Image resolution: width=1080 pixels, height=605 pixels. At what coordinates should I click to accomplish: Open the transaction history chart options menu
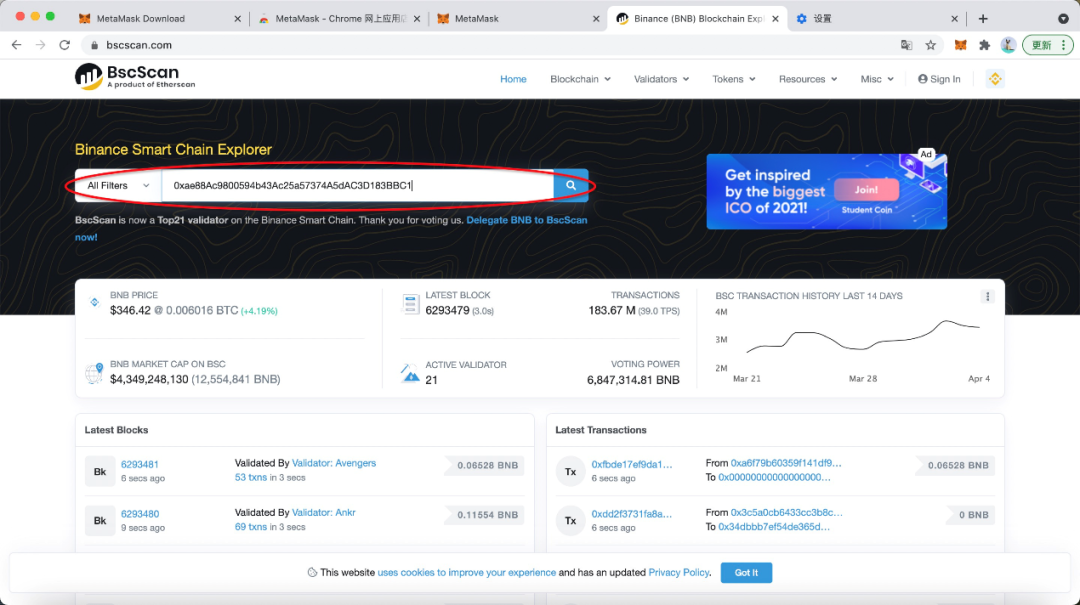(x=988, y=296)
